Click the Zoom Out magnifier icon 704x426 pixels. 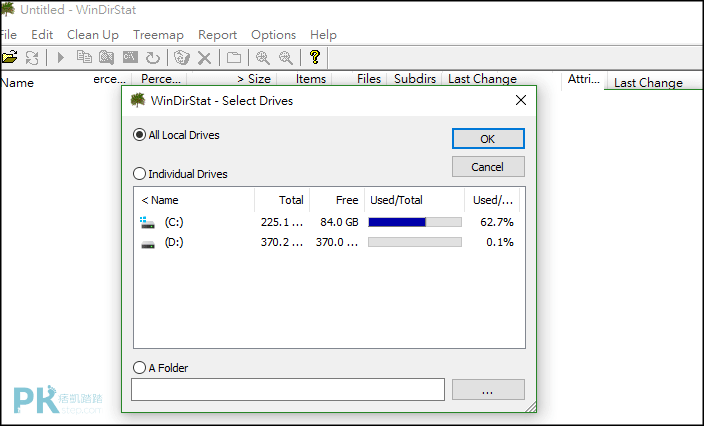[x=286, y=57]
